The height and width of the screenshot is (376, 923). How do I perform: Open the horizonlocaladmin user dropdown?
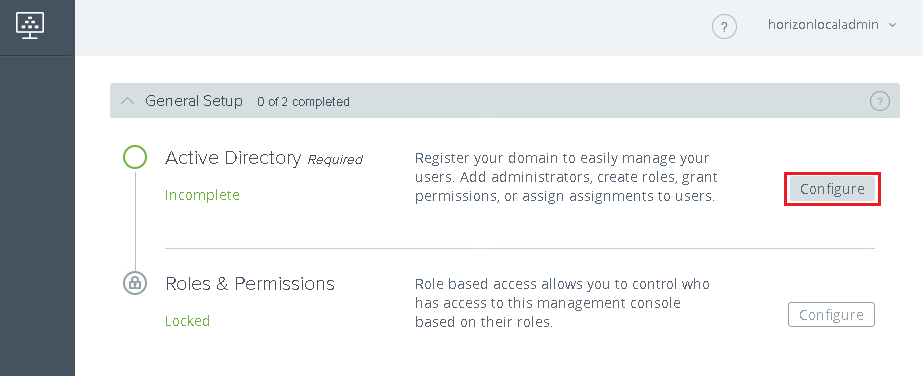[832, 25]
